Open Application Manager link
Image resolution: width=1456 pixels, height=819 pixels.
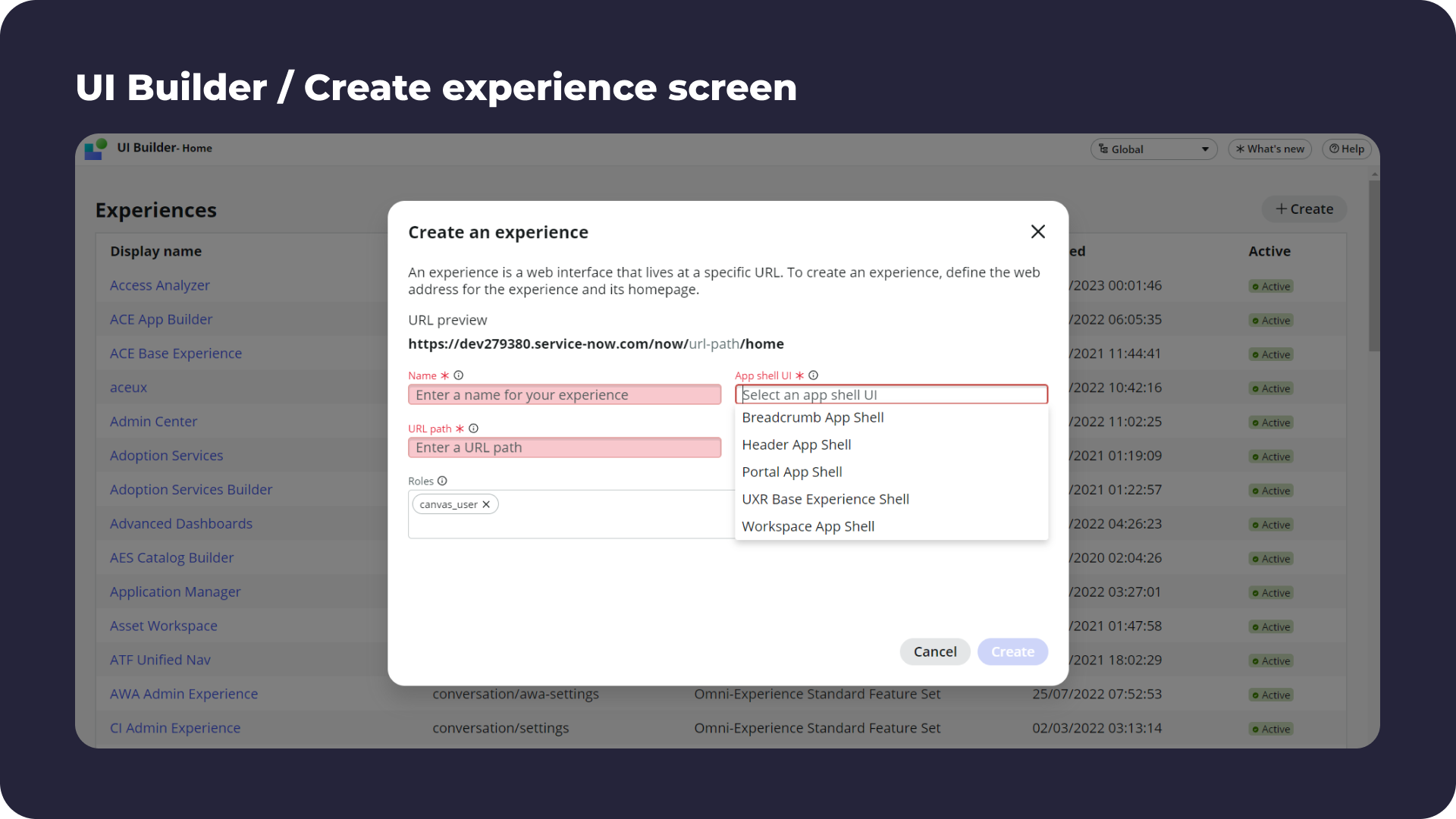coord(175,592)
